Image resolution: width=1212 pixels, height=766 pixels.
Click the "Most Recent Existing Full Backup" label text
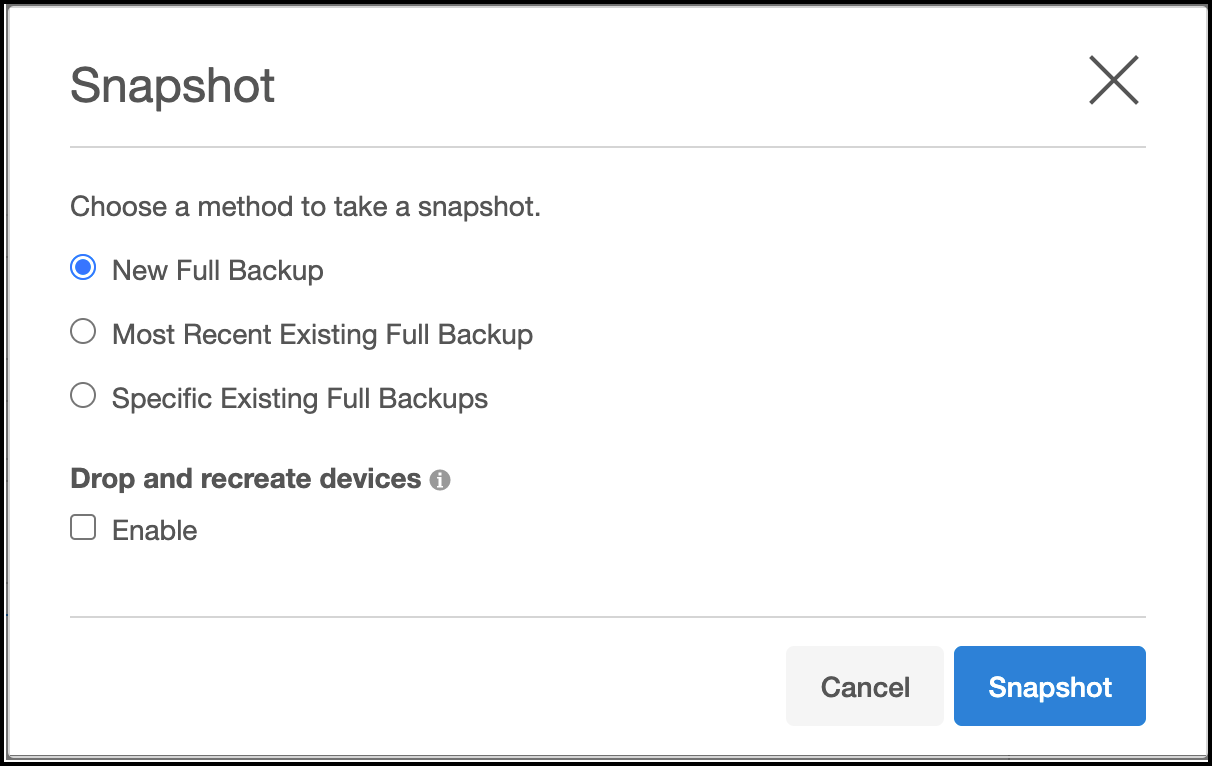(322, 334)
